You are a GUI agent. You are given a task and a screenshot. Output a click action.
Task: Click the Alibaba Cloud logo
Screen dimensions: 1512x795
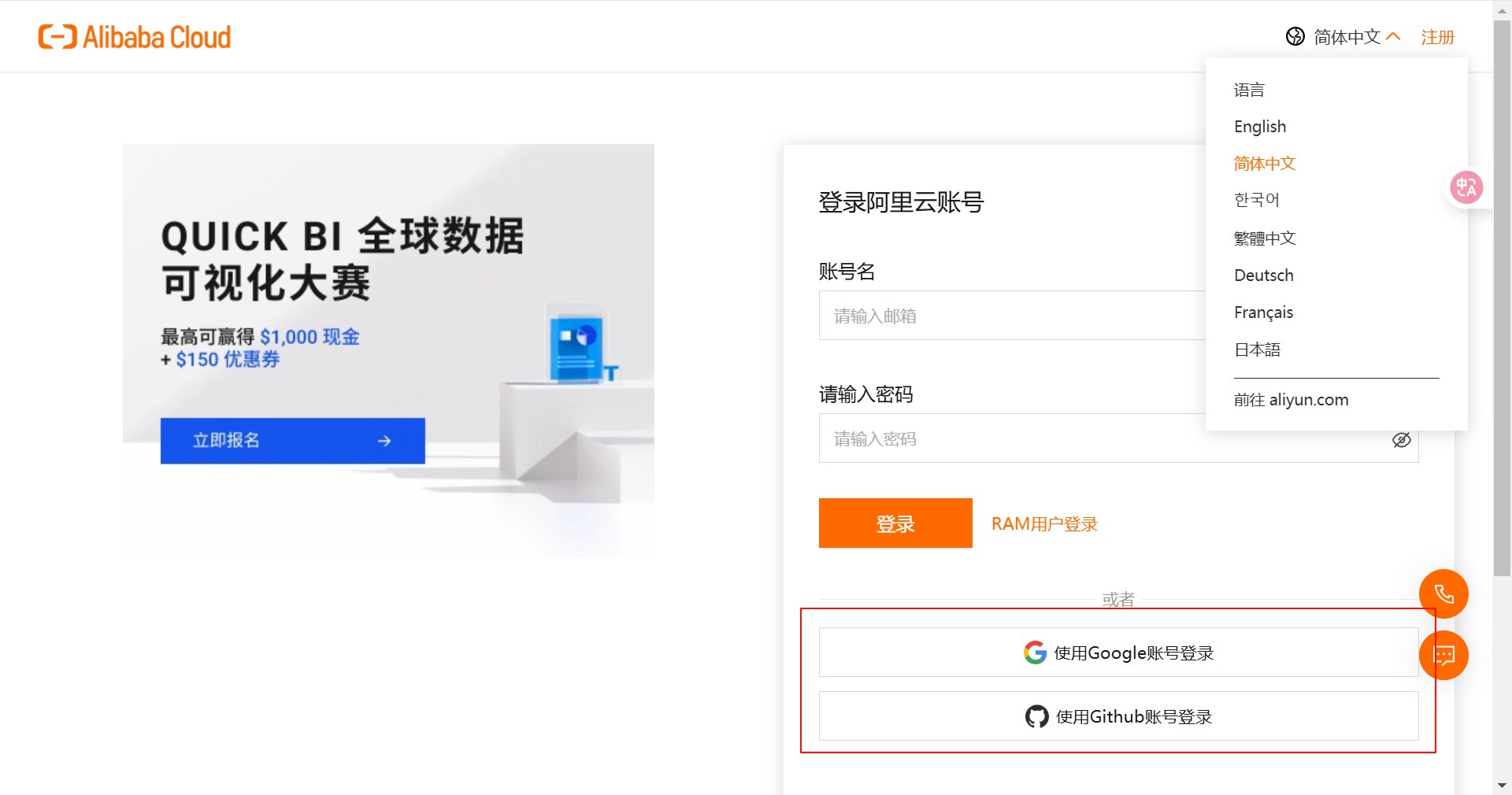point(135,37)
